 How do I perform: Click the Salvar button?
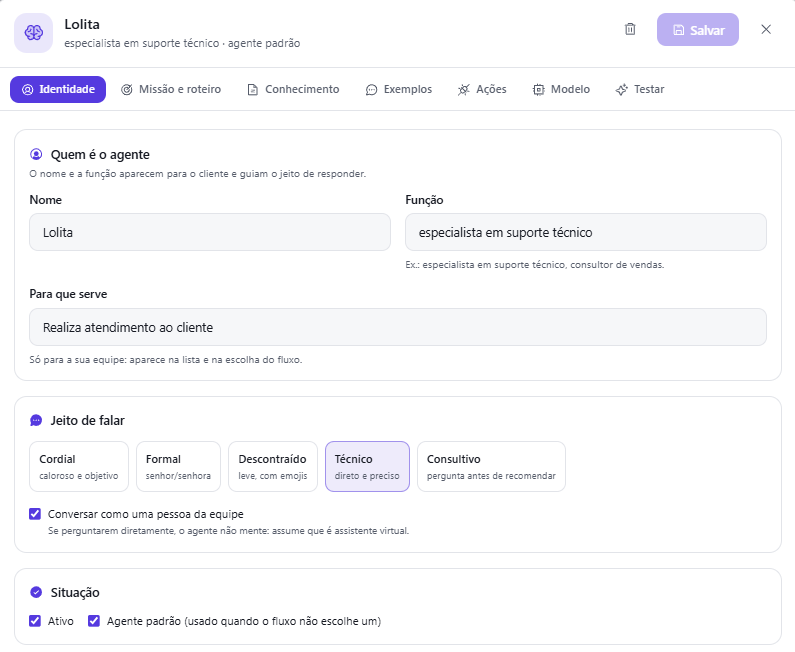tap(698, 30)
